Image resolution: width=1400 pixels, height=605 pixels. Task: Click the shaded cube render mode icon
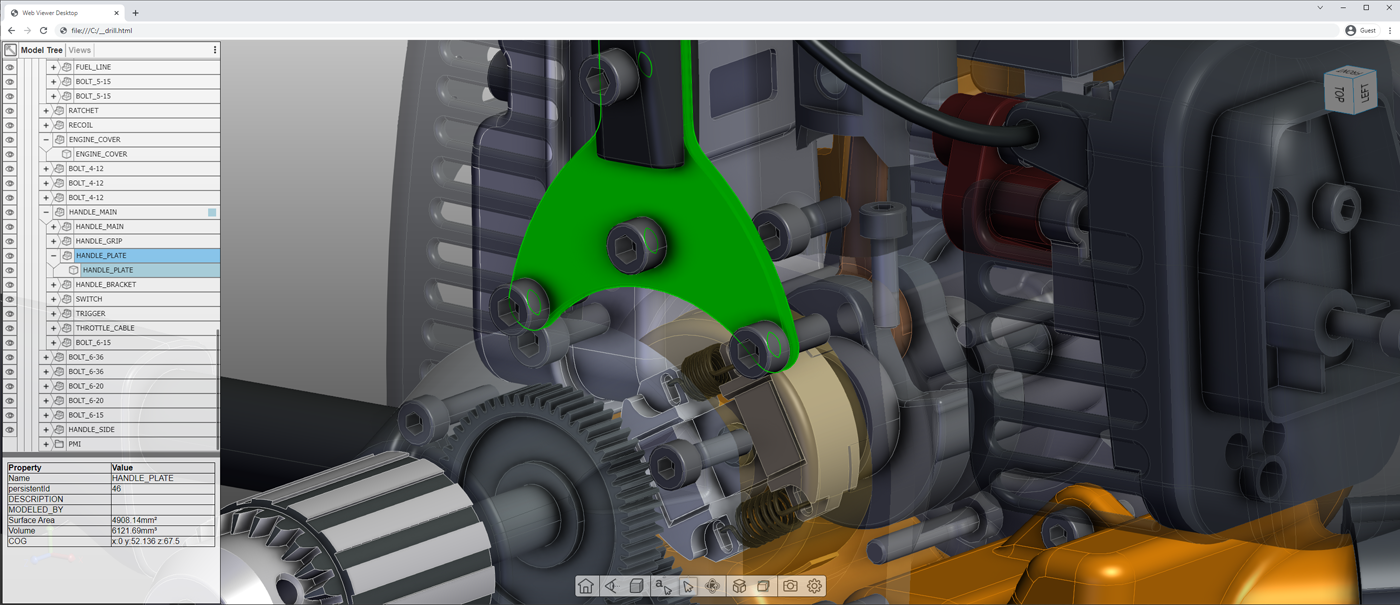tap(636, 586)
